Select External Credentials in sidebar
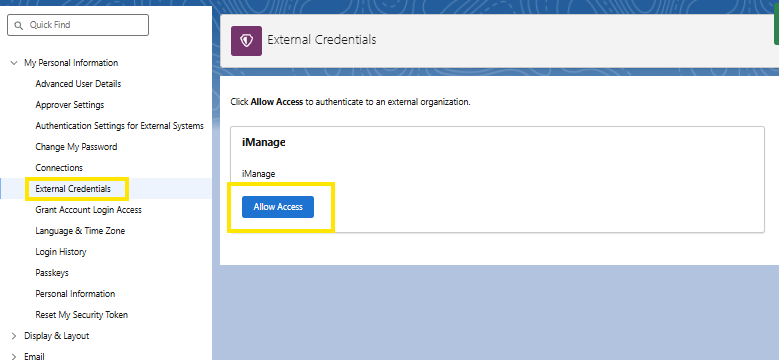This screenshot has height=360, width=779. click(x=73, y=189)
